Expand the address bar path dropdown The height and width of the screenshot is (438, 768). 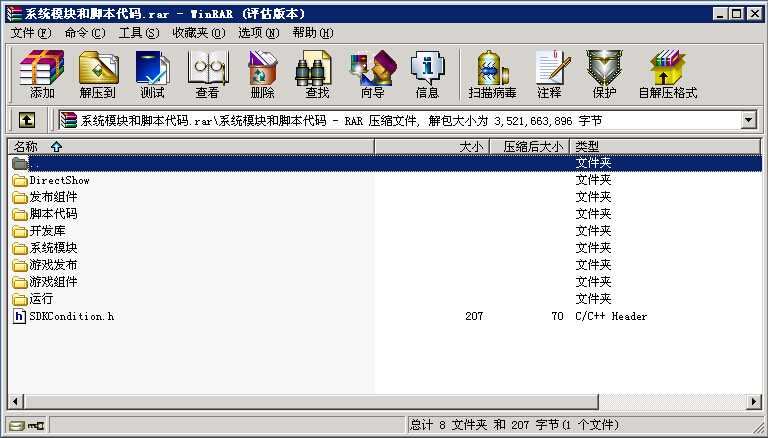748,120
